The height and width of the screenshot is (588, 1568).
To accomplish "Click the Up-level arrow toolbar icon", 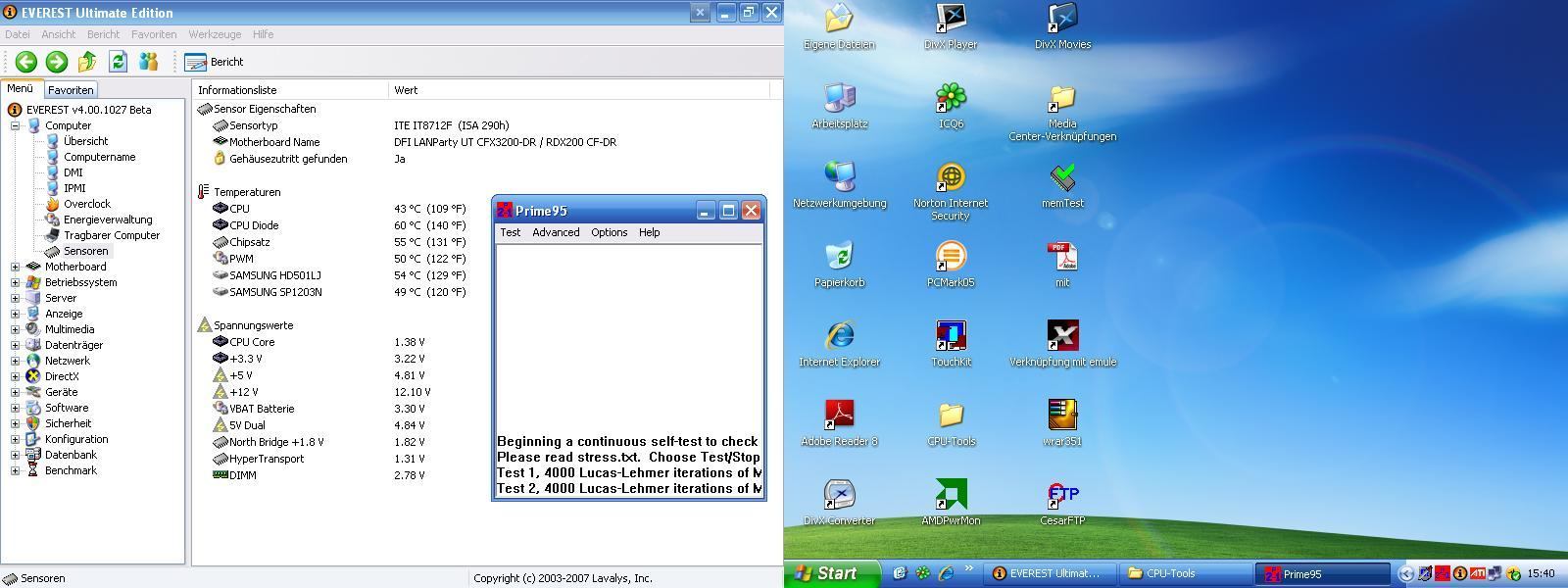I will point(87,62).
